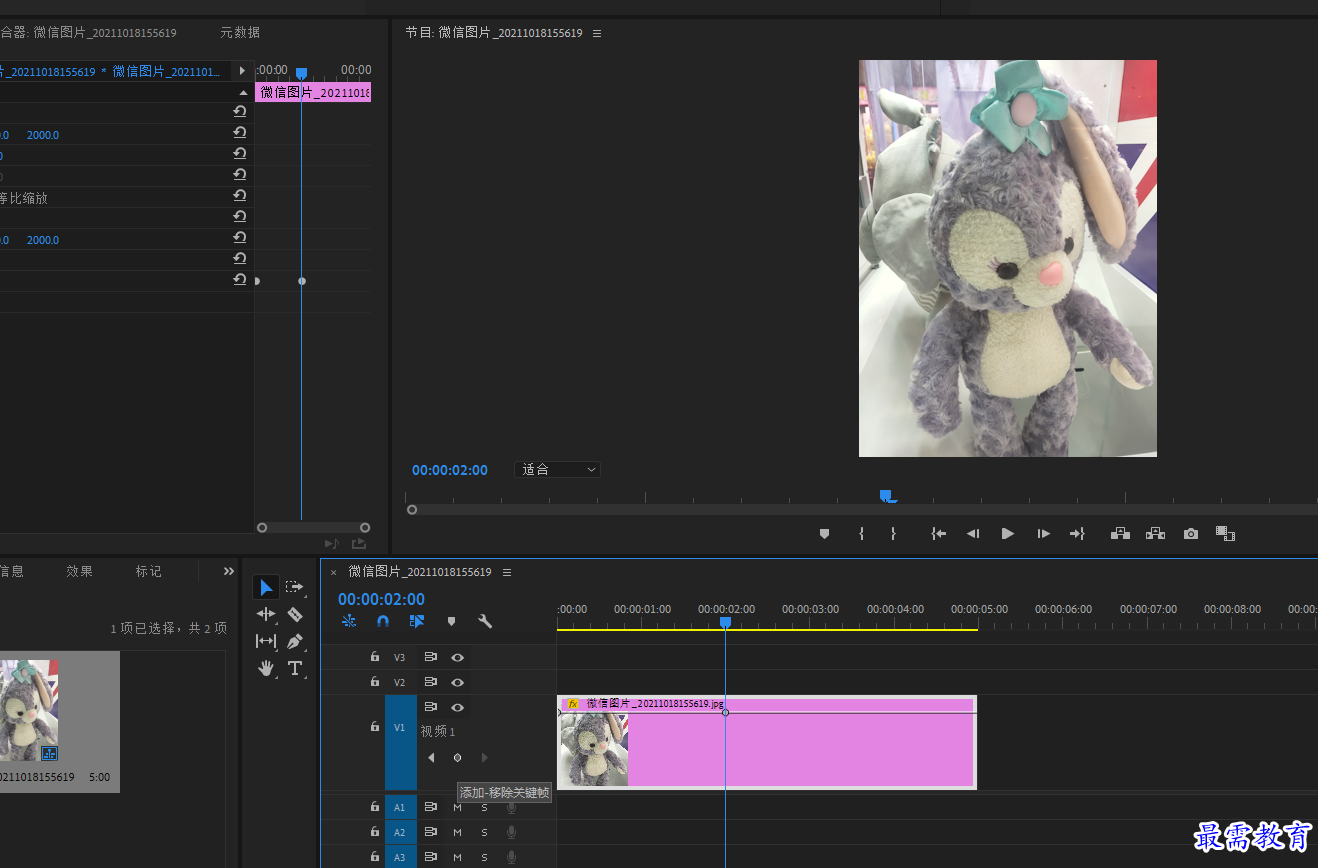Select the rabbit thumbnail in project panel
Viewport: 1318px width, 868px height.
point(29,710)
